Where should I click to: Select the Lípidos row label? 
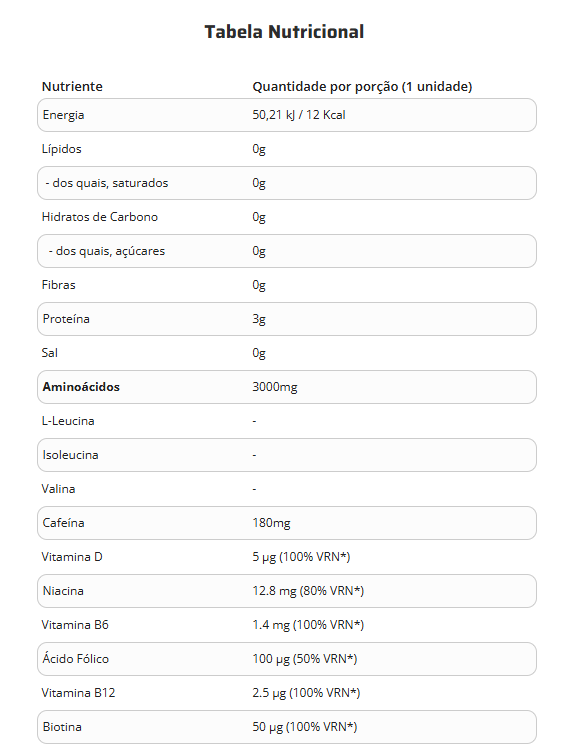click(x=62, y=149)
